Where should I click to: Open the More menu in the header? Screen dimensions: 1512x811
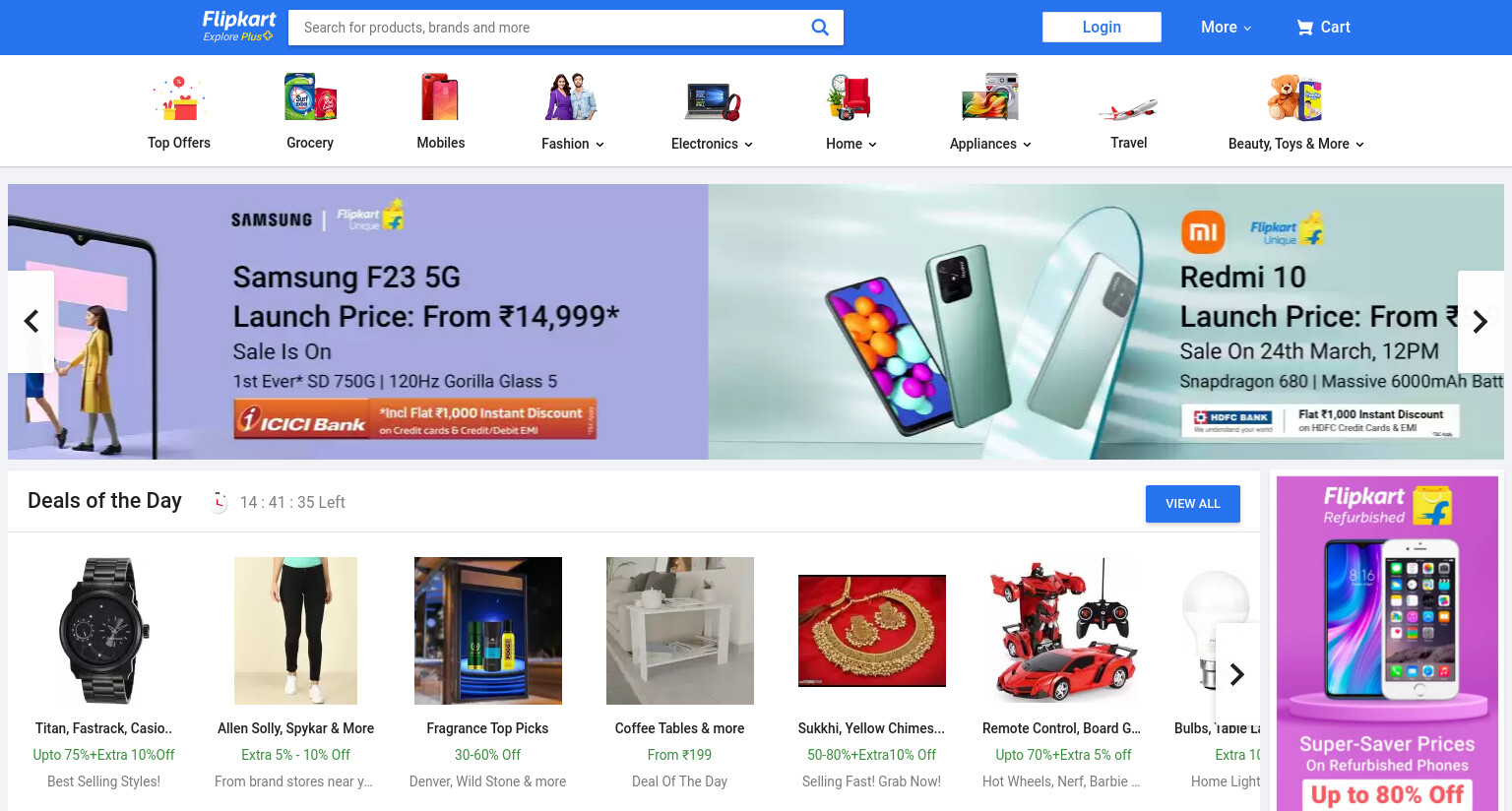click(x=1226, y=28)
